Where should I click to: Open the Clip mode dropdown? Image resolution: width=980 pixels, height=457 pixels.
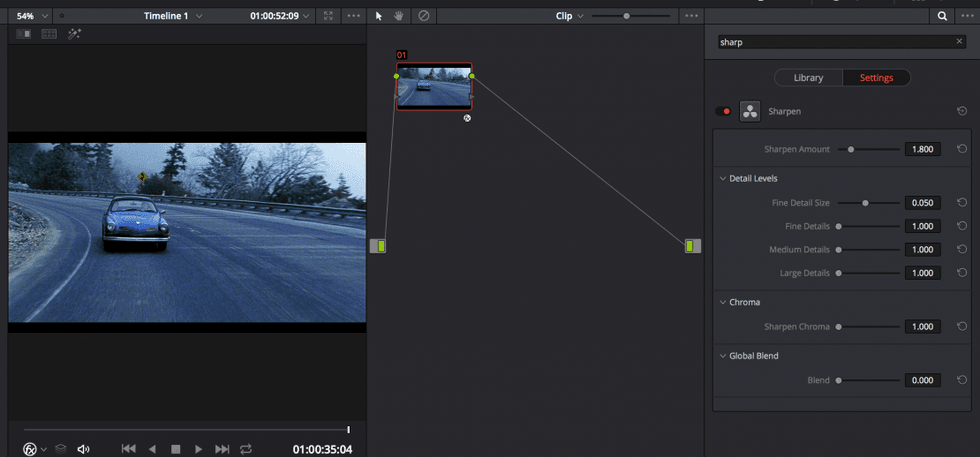pos(569,16)
